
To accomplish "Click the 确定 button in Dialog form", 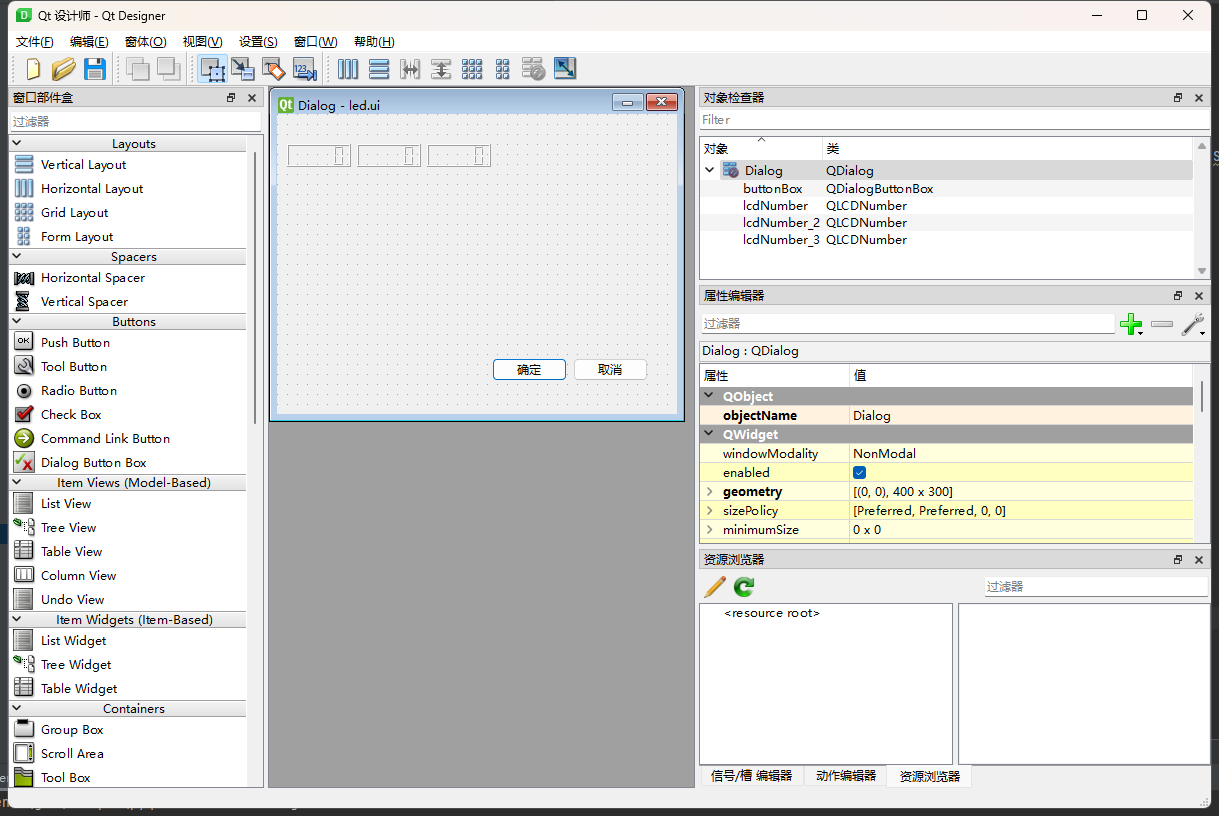I will tap(529, 370).
